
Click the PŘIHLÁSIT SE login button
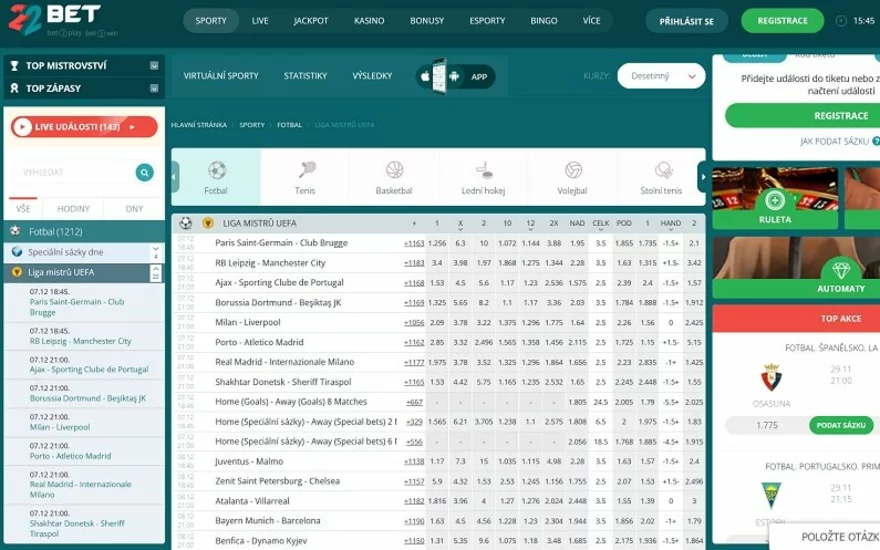click(686, 21)
